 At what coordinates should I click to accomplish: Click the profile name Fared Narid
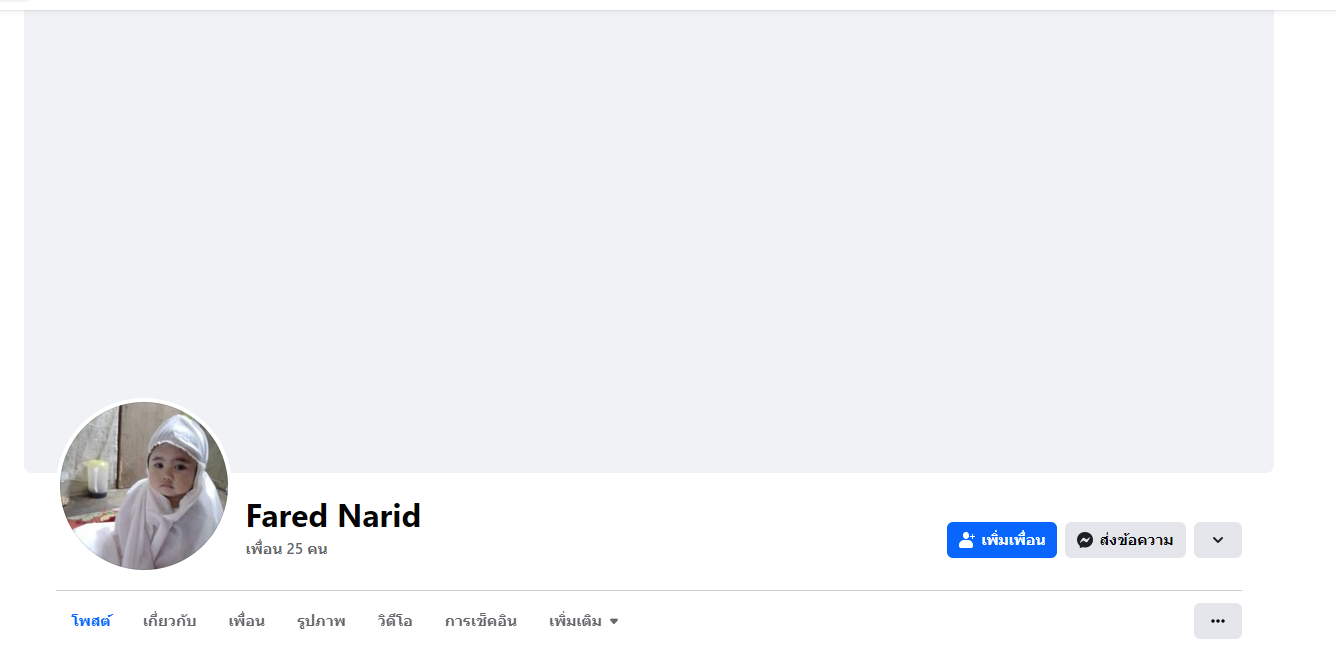(333, 516)
